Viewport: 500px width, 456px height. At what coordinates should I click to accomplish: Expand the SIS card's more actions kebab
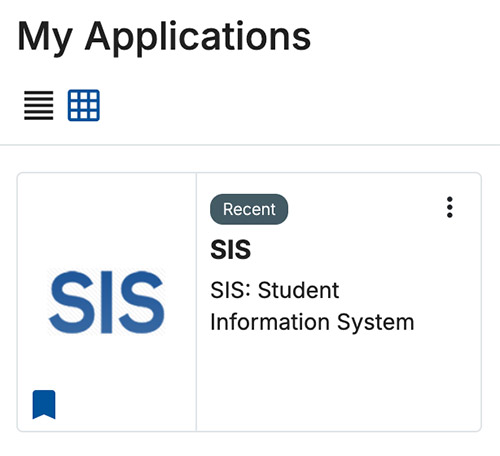pyautogui.click(x=450, y=207)
